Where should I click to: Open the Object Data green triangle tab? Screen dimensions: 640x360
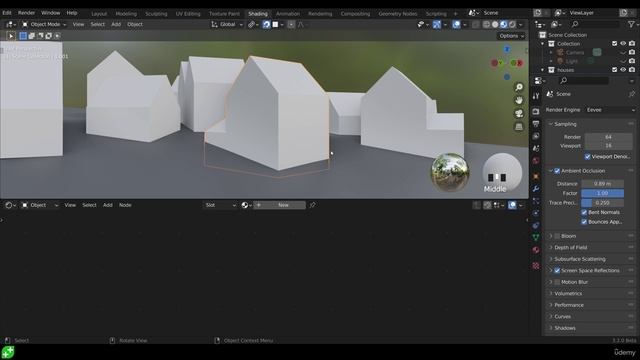[536, 237]
